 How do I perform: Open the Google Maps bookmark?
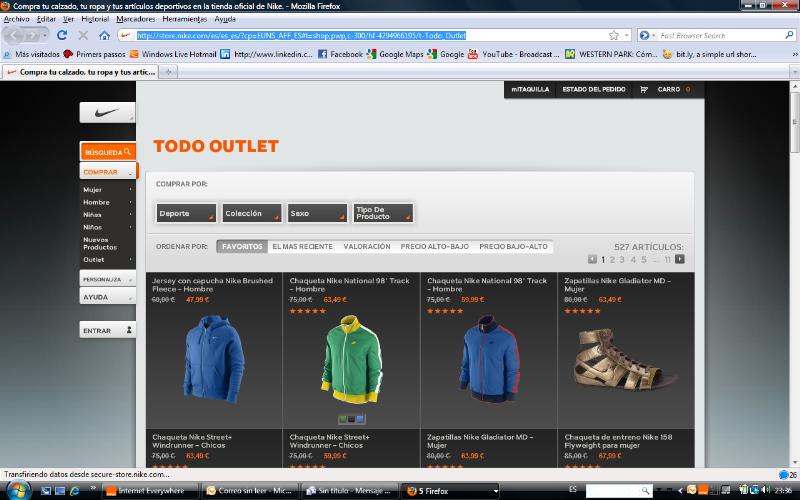(395, 54)
